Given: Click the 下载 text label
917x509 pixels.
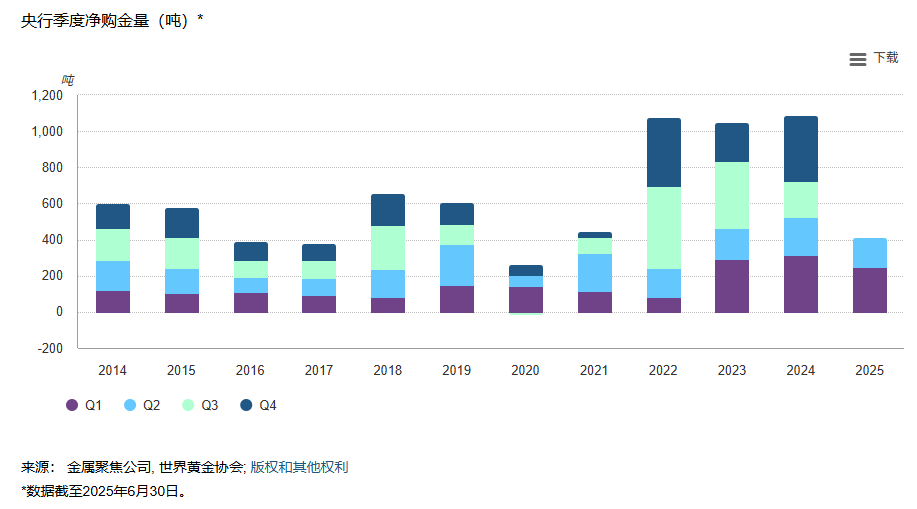Looking at the screenshot, I should 886,58.
